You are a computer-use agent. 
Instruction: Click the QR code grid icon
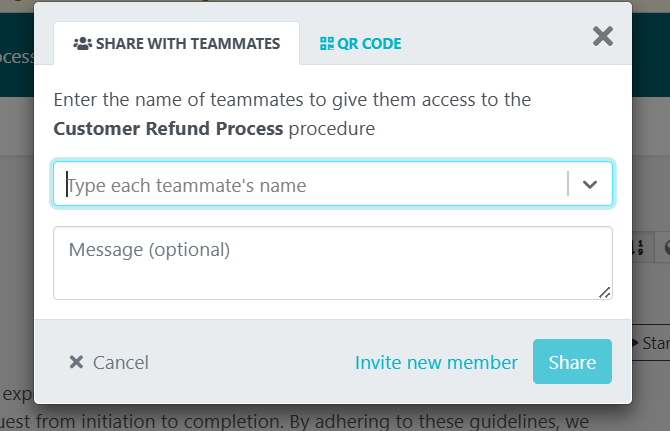tap(326, 44)
